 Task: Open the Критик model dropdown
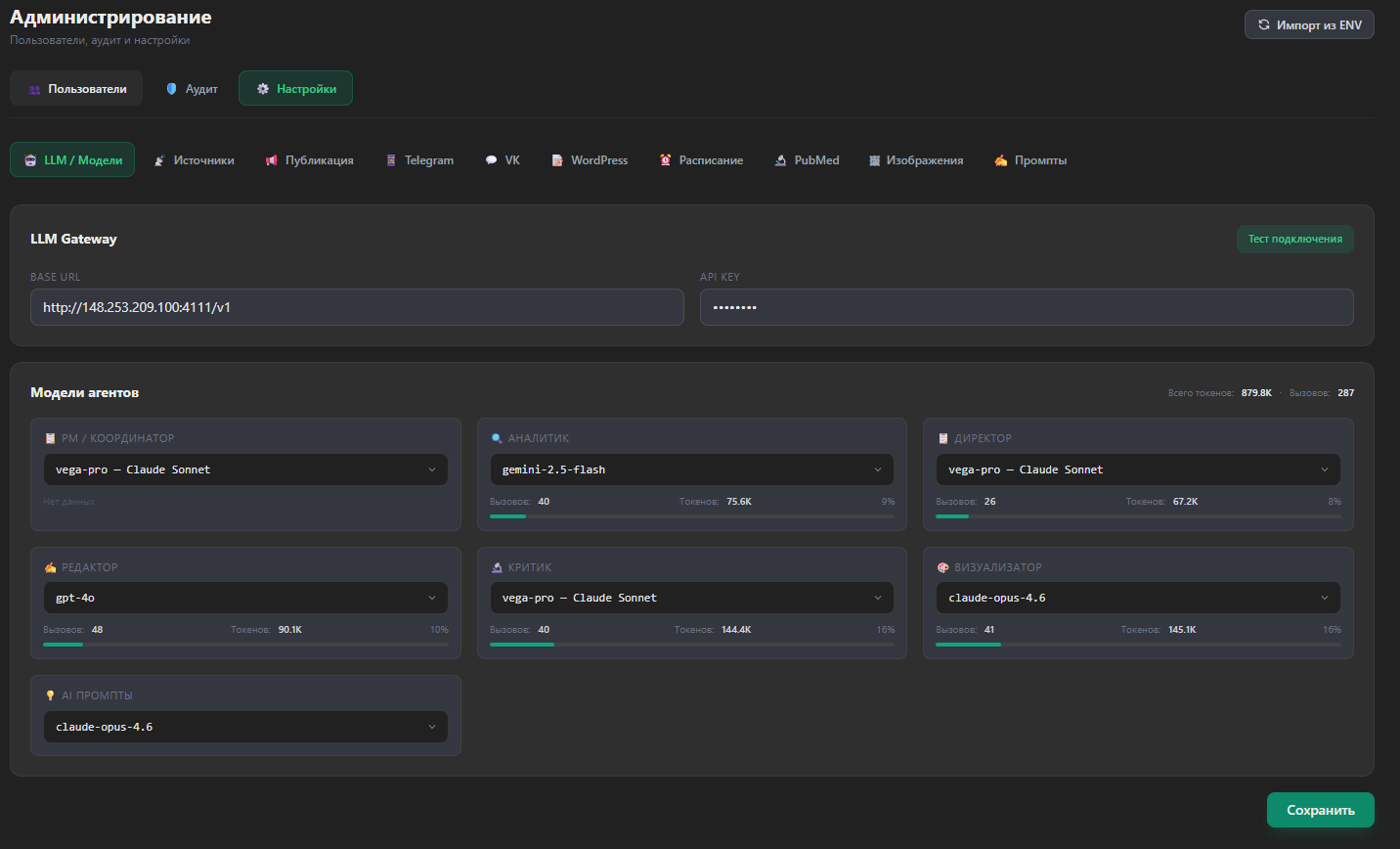(691, 598)
